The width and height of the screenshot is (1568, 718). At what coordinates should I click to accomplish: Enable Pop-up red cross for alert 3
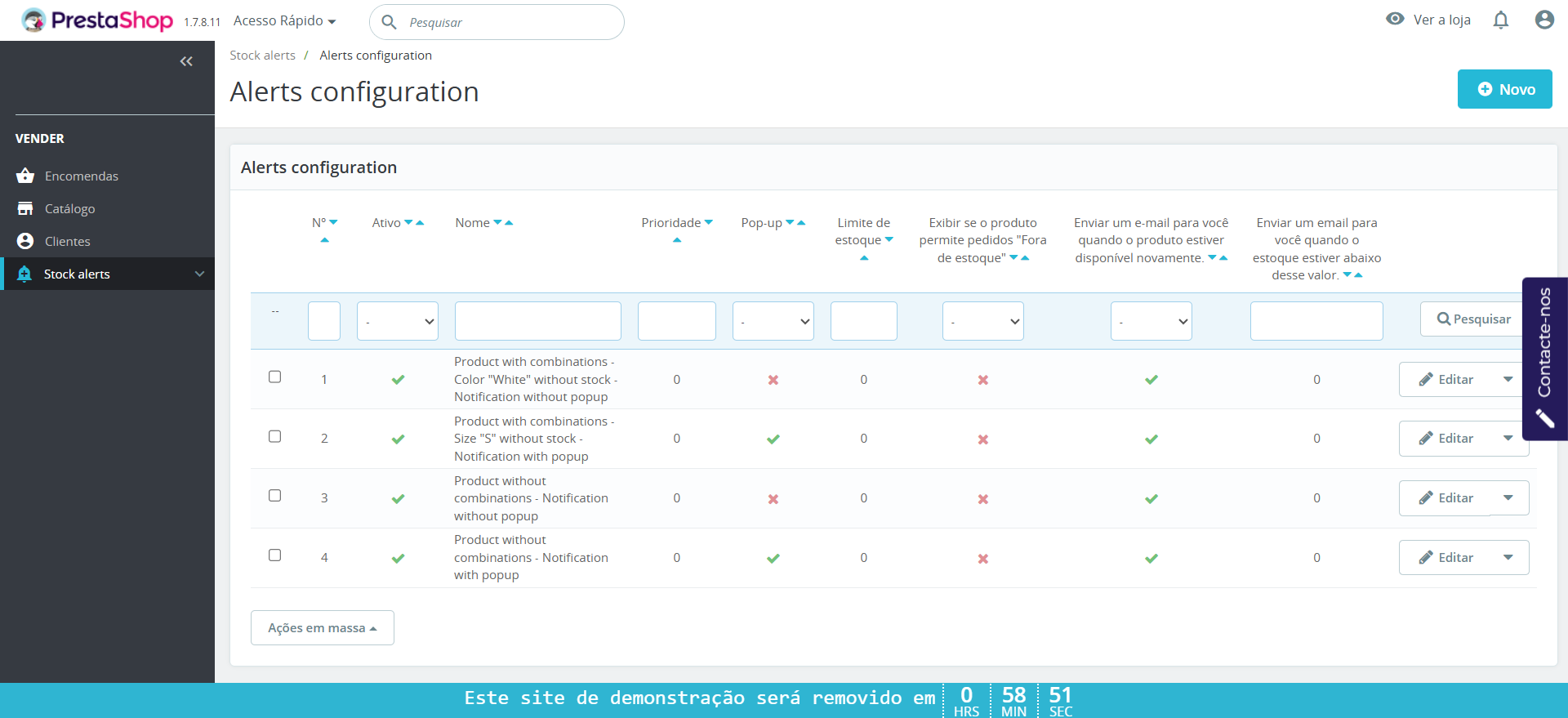tap(773, 499)
